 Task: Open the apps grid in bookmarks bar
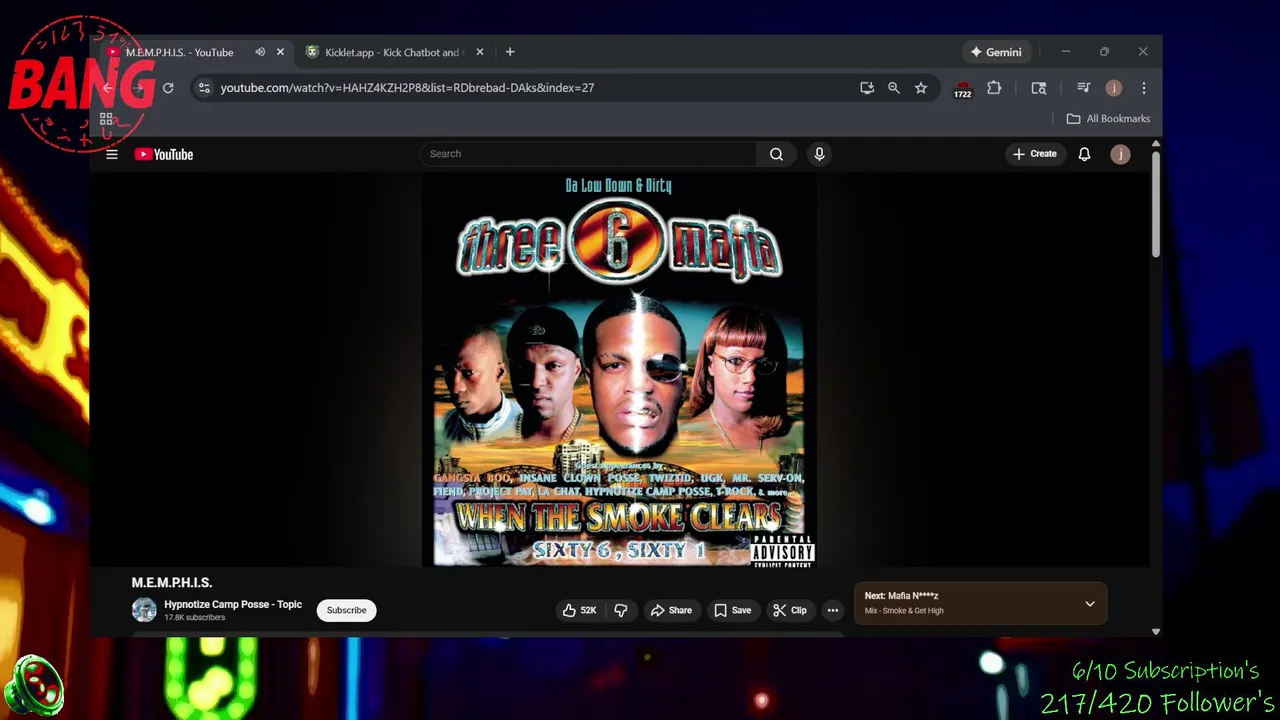[x=106, y=118]
